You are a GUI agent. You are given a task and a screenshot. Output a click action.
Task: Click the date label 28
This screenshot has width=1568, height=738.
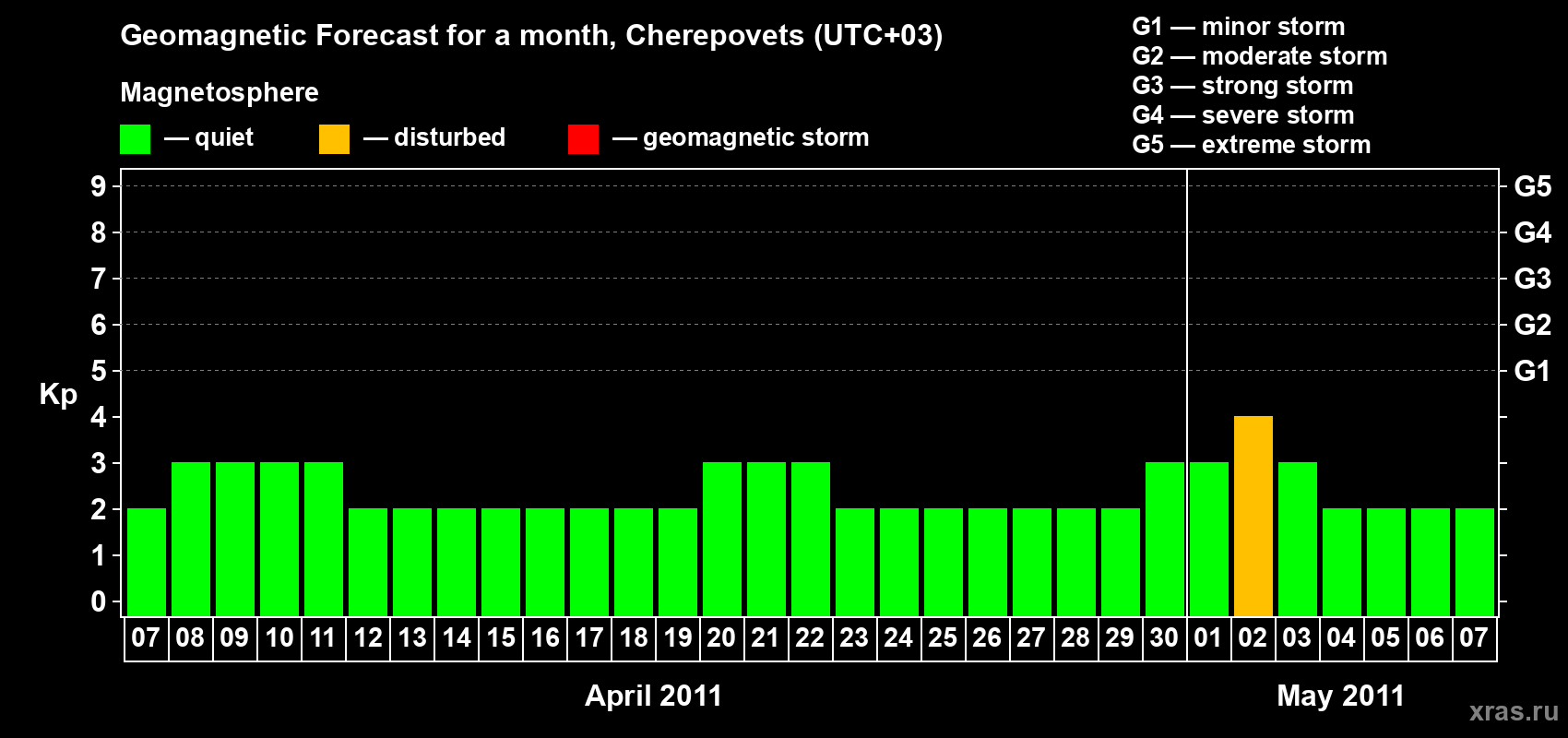(x=1075, y=637)
